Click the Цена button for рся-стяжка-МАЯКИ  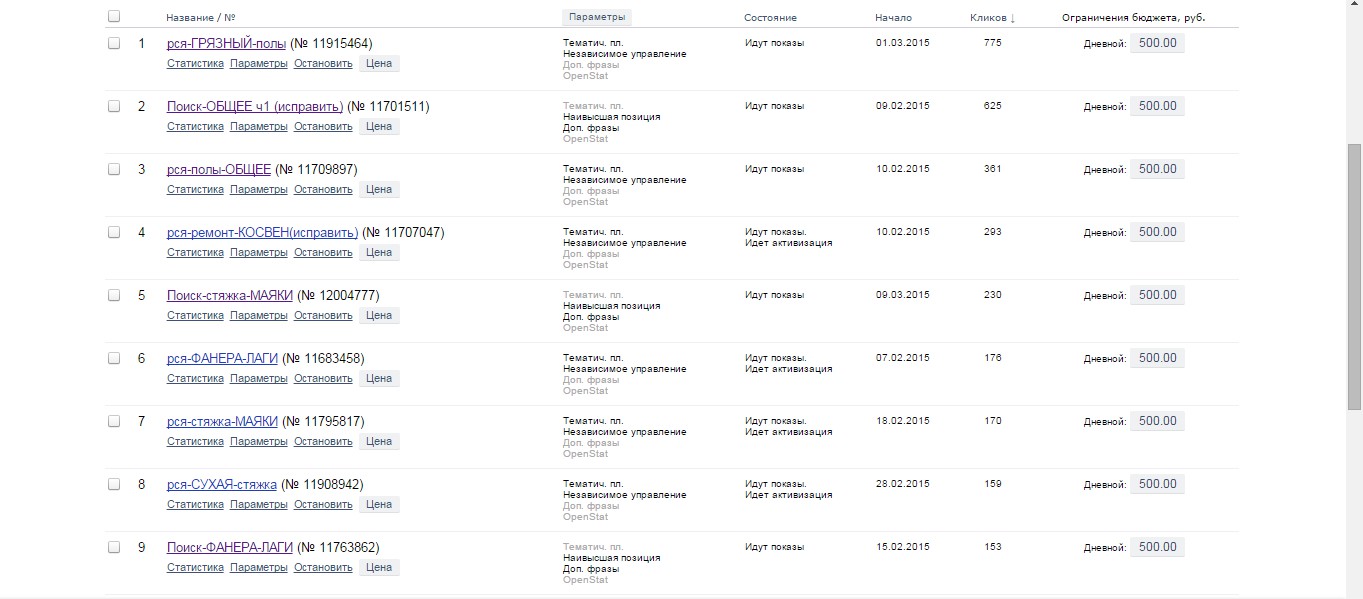[x=379, y=441]
